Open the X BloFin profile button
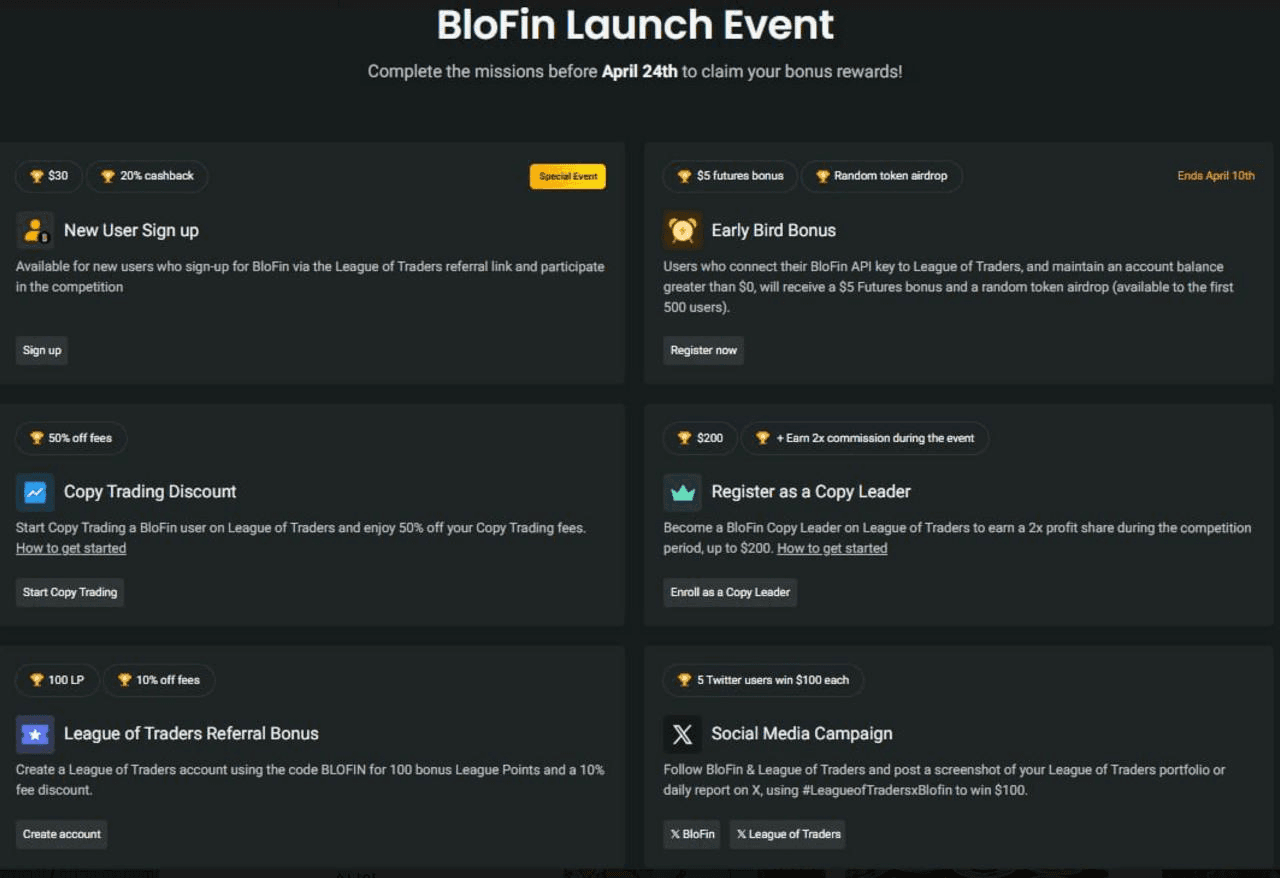This screenshot has width=1280, height=878. pos(692,834)
